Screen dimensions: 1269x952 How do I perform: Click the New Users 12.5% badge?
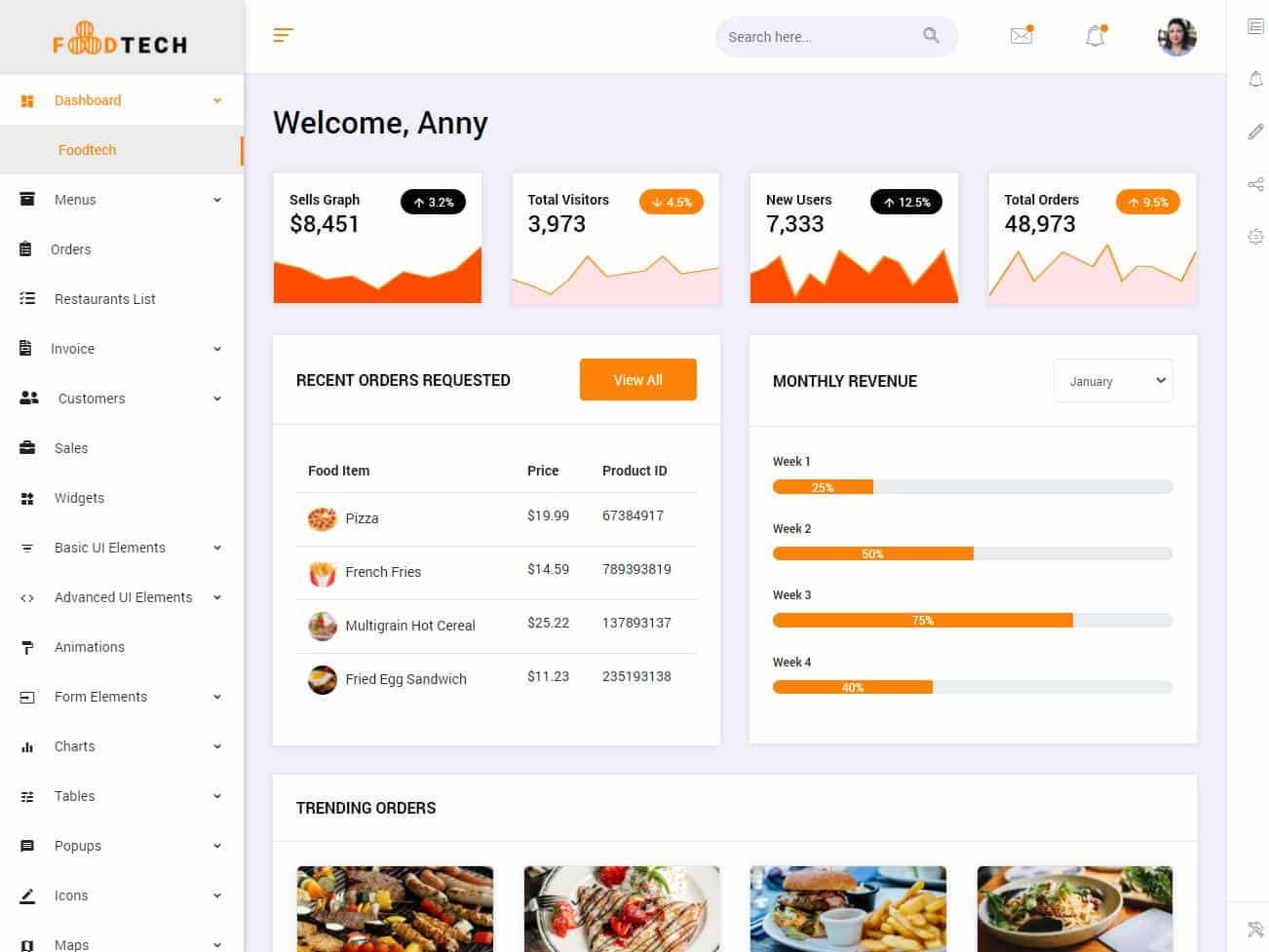point(906,202)
